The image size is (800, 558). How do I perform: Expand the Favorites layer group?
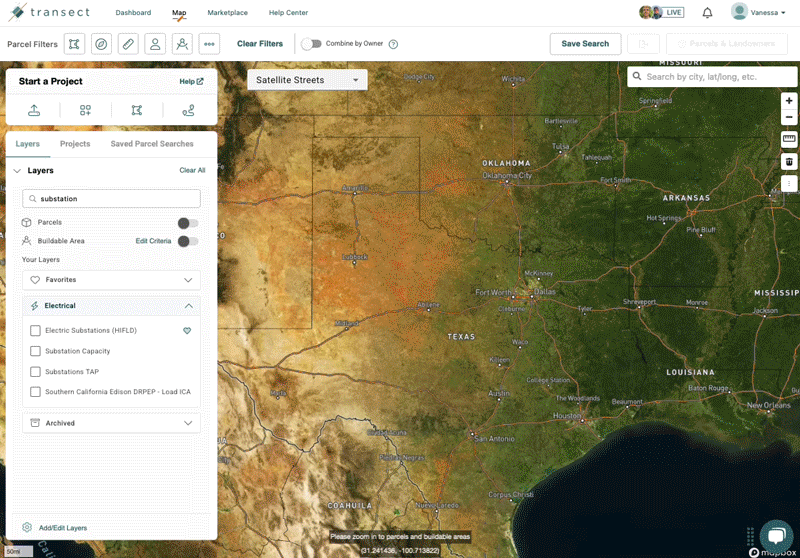pos(111,280)
